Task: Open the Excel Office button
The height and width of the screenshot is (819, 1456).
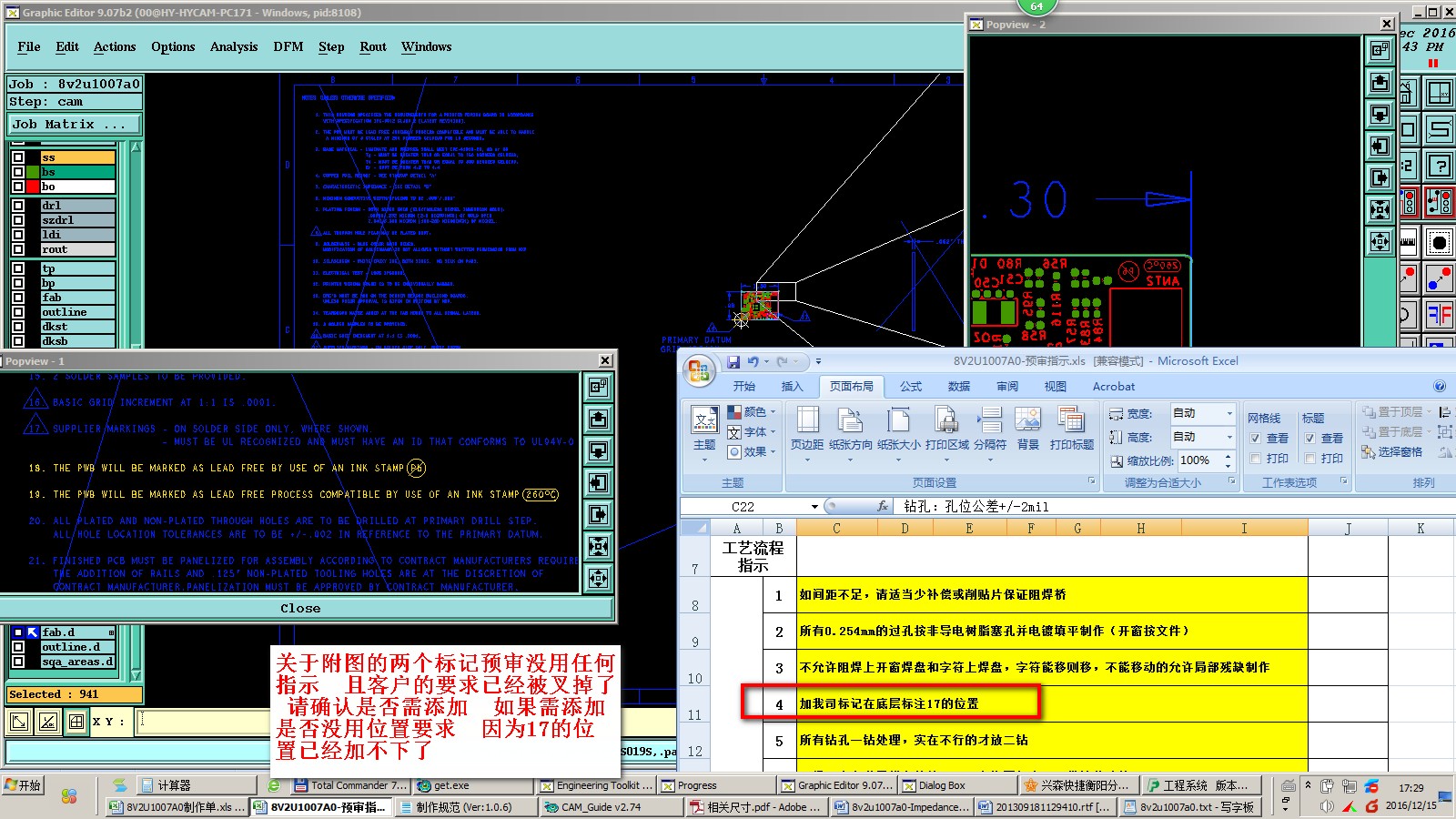Action: 699,370
